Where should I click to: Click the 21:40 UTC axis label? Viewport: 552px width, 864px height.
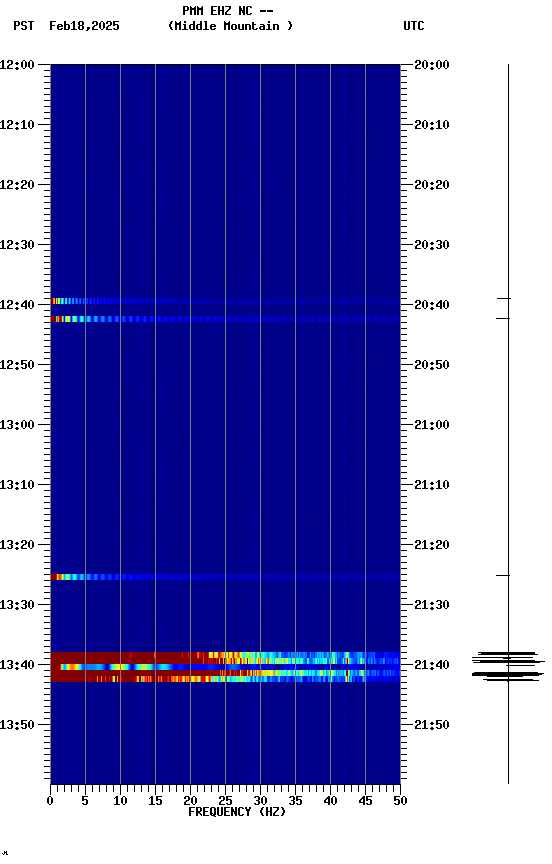pos(432,666)
